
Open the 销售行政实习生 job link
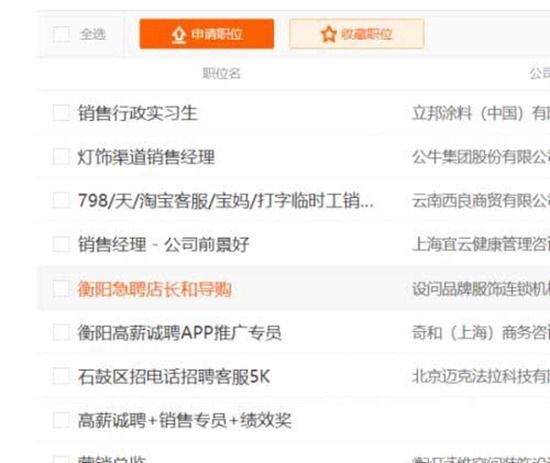(138, 113)
